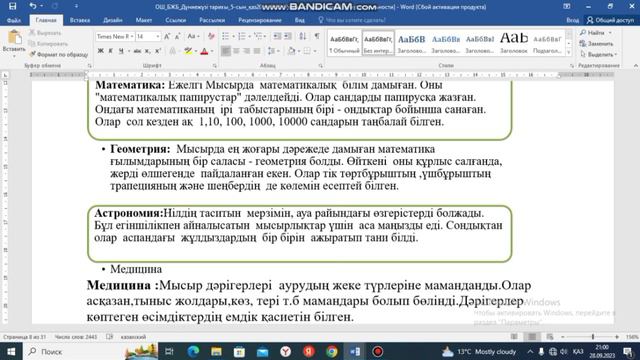This screenshot has width=640, height=360.
Task: Apply red font color button
Action: 204,51
